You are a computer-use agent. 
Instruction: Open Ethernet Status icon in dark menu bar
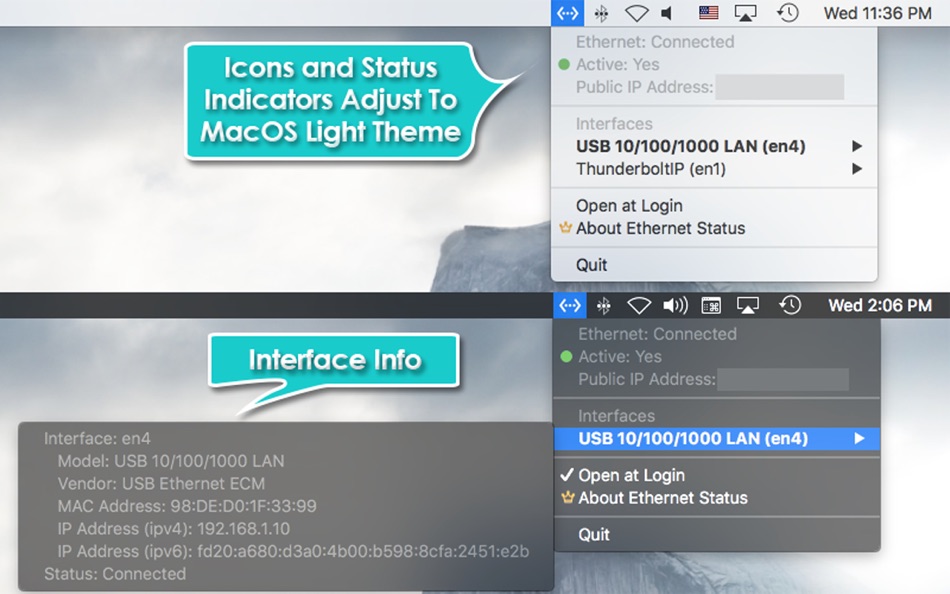click(x=570, y=305)
